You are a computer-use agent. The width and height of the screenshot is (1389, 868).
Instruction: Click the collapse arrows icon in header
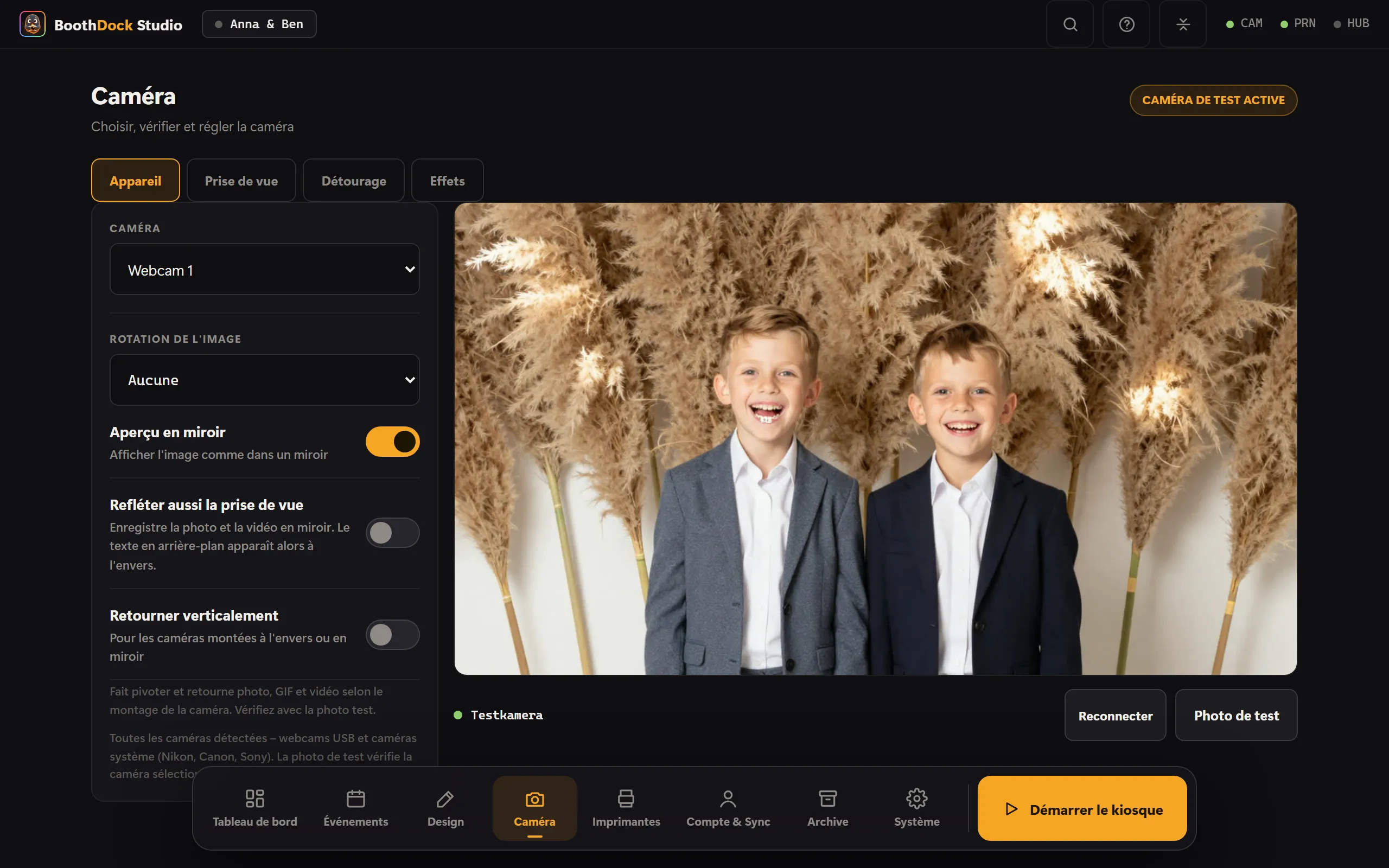point(1182,24)
